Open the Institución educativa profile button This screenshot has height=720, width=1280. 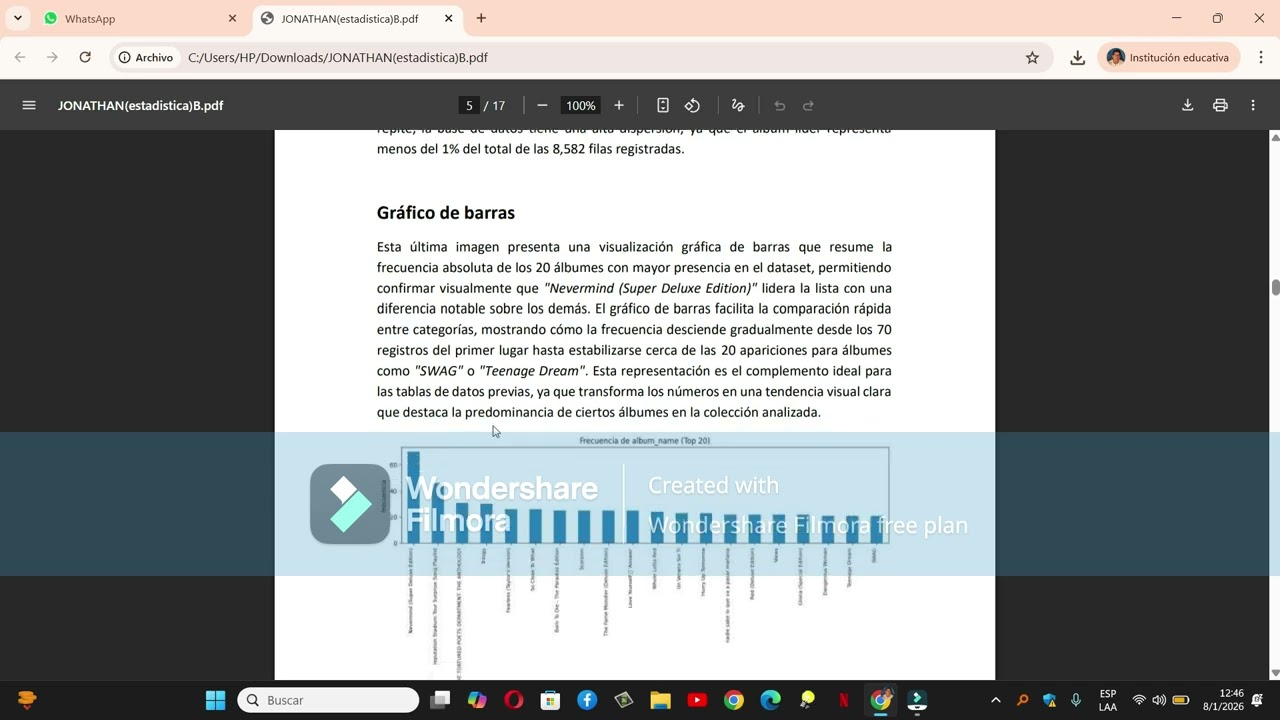coord(1168,57)
